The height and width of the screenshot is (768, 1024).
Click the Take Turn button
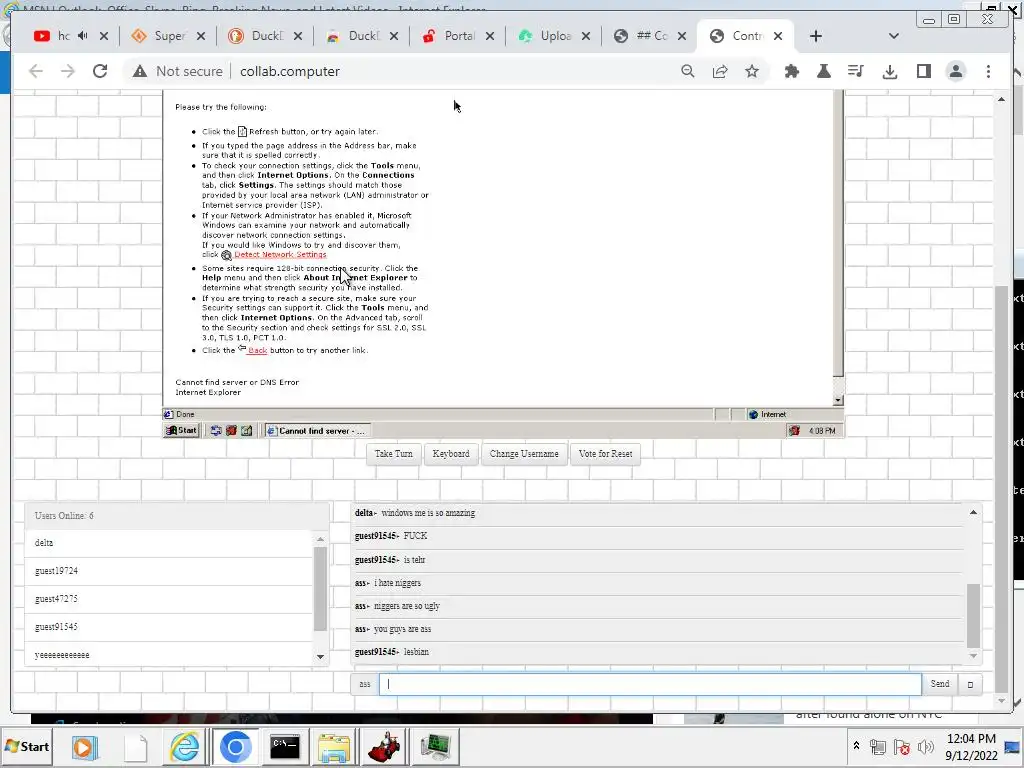point(393,454)
